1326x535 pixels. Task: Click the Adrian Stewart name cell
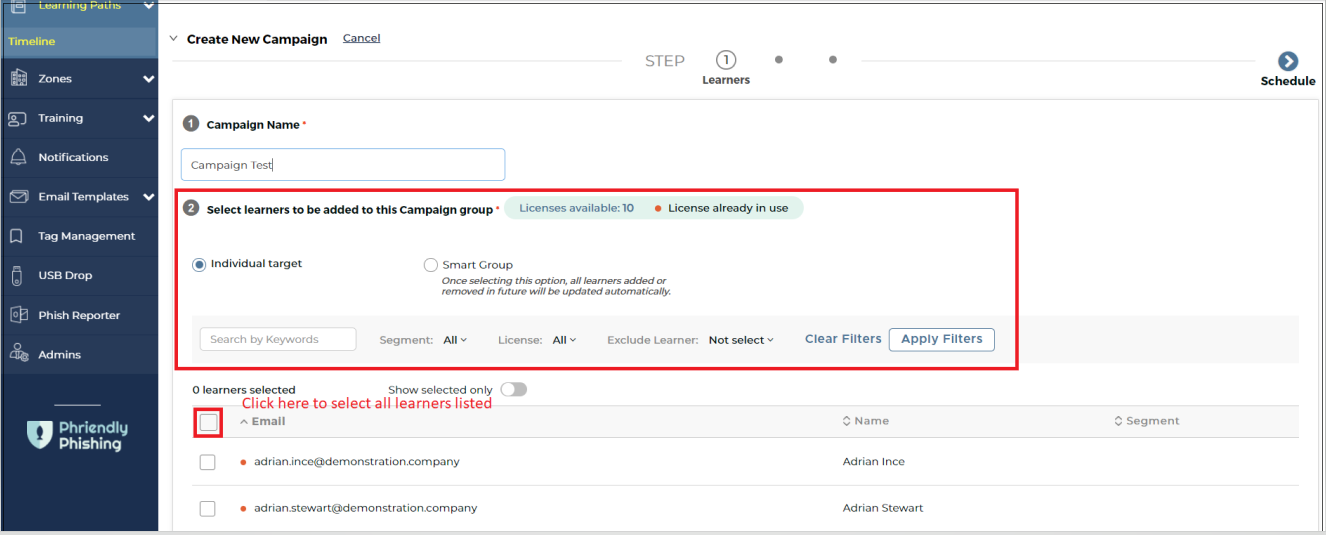pos(883,508)
